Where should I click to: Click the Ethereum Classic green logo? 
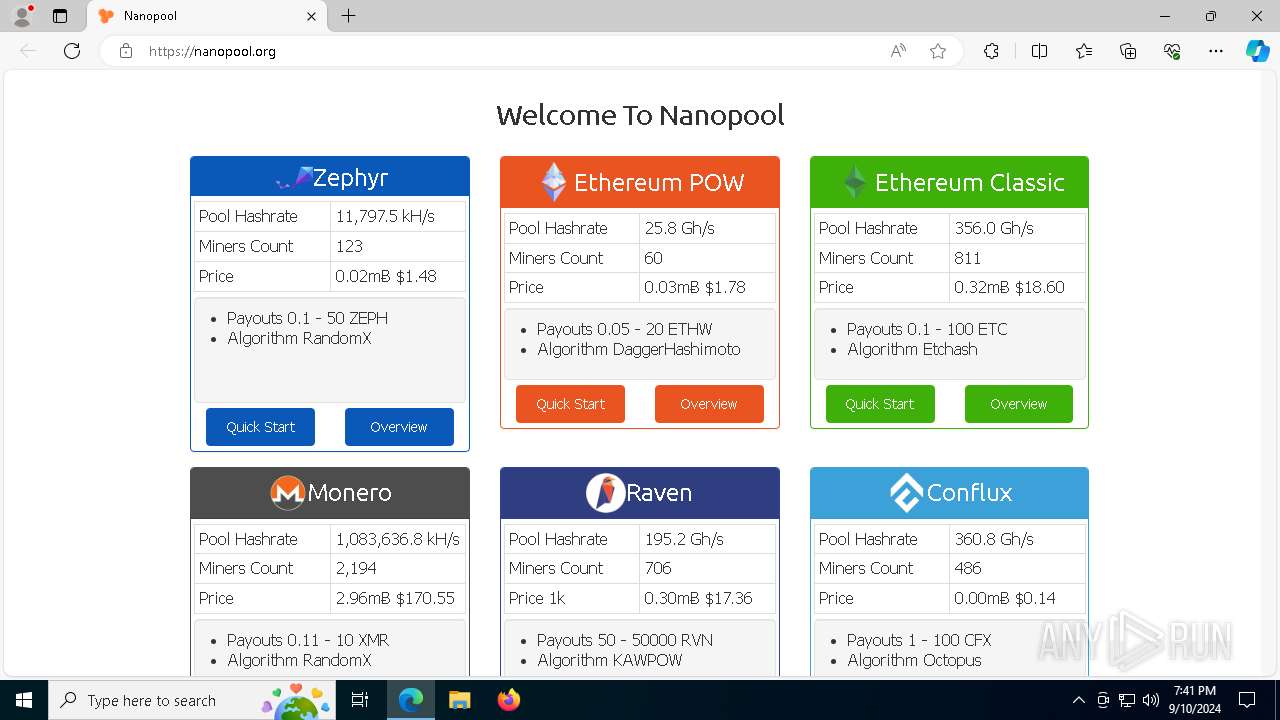[854, 182]
